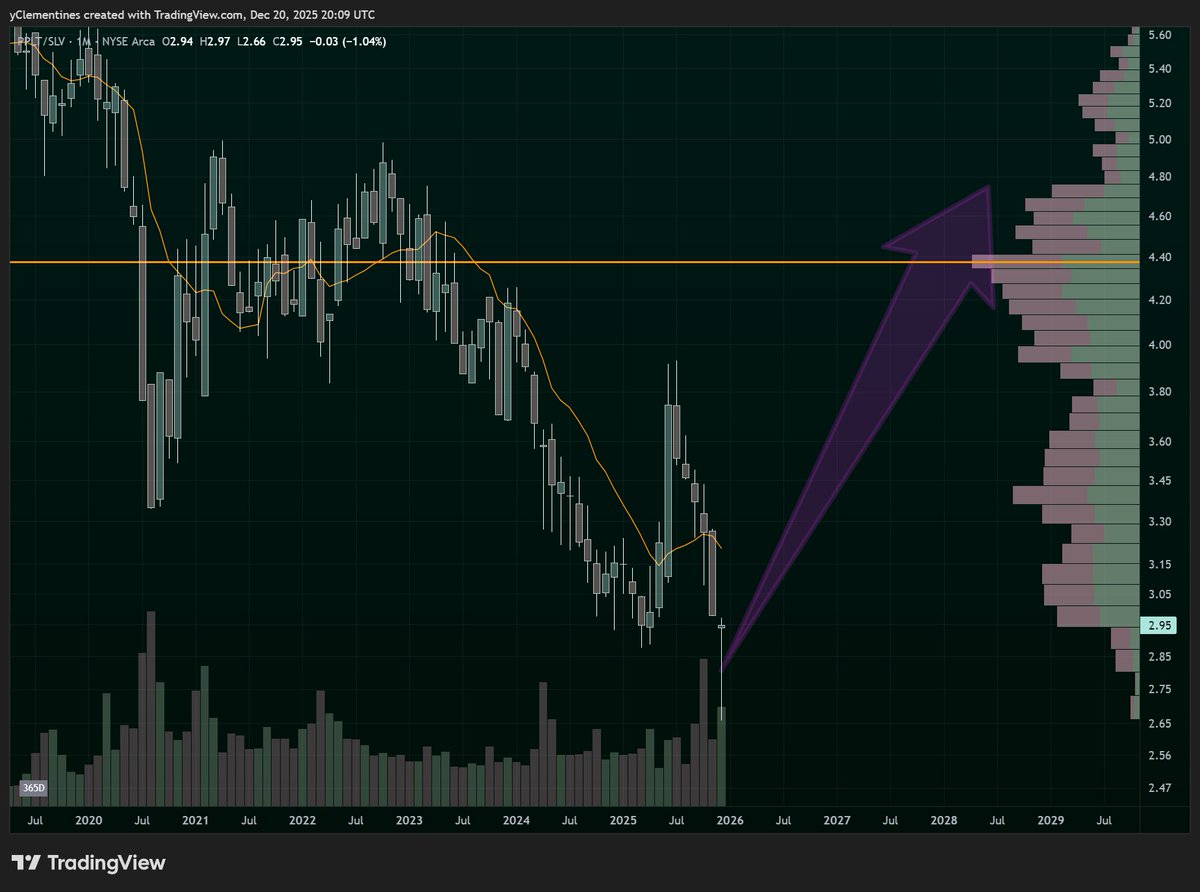The height and width of the screenshot is (892, 1200).
Task: Select the NYSE Arca exchange label
Action: click(x=127, y=42)
